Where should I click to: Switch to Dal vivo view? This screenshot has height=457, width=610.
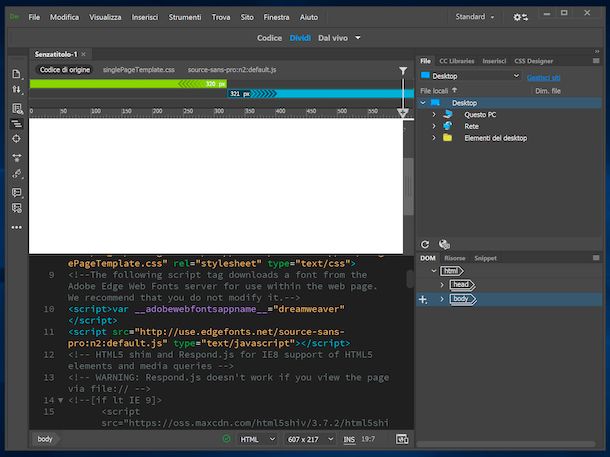pos(333,38)
